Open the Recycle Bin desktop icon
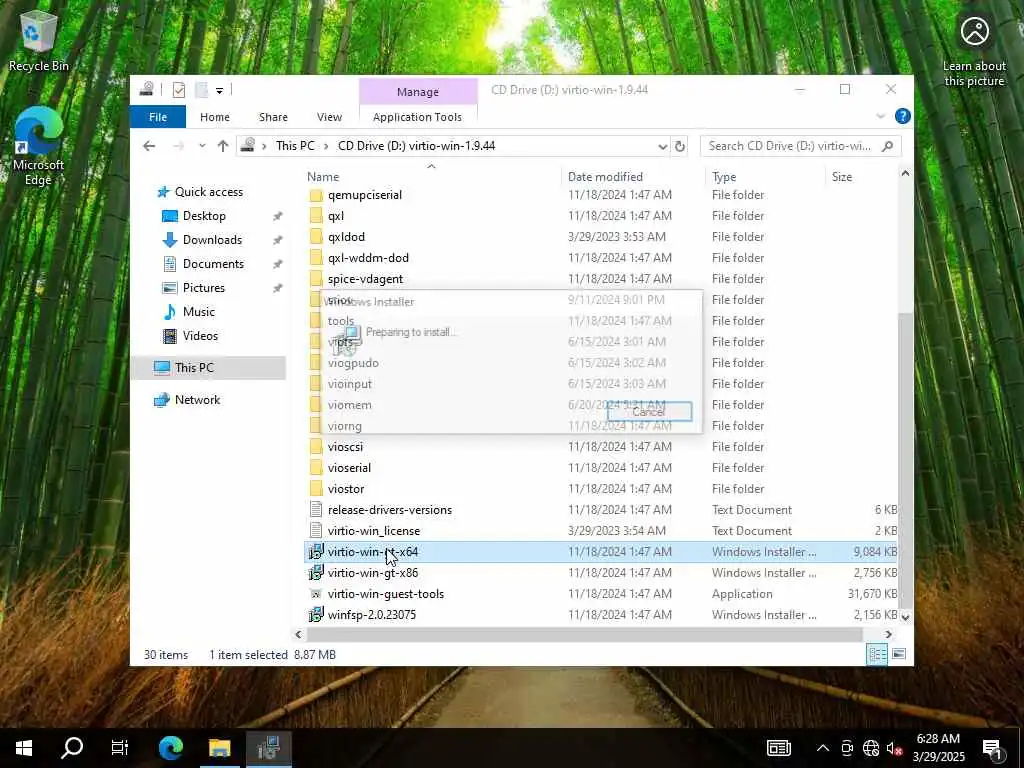1024x768 pixels. click(39, 41)
